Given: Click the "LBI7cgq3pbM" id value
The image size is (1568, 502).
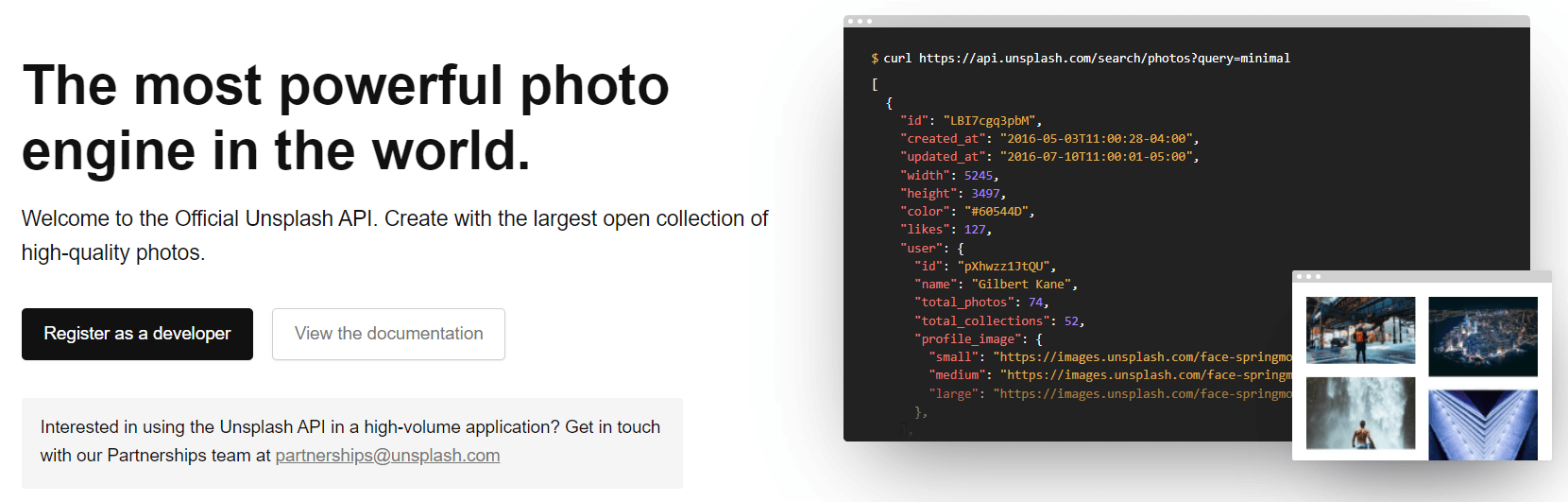Looking at the screenshot, I should pyautogui.click(x=990, y=121).
